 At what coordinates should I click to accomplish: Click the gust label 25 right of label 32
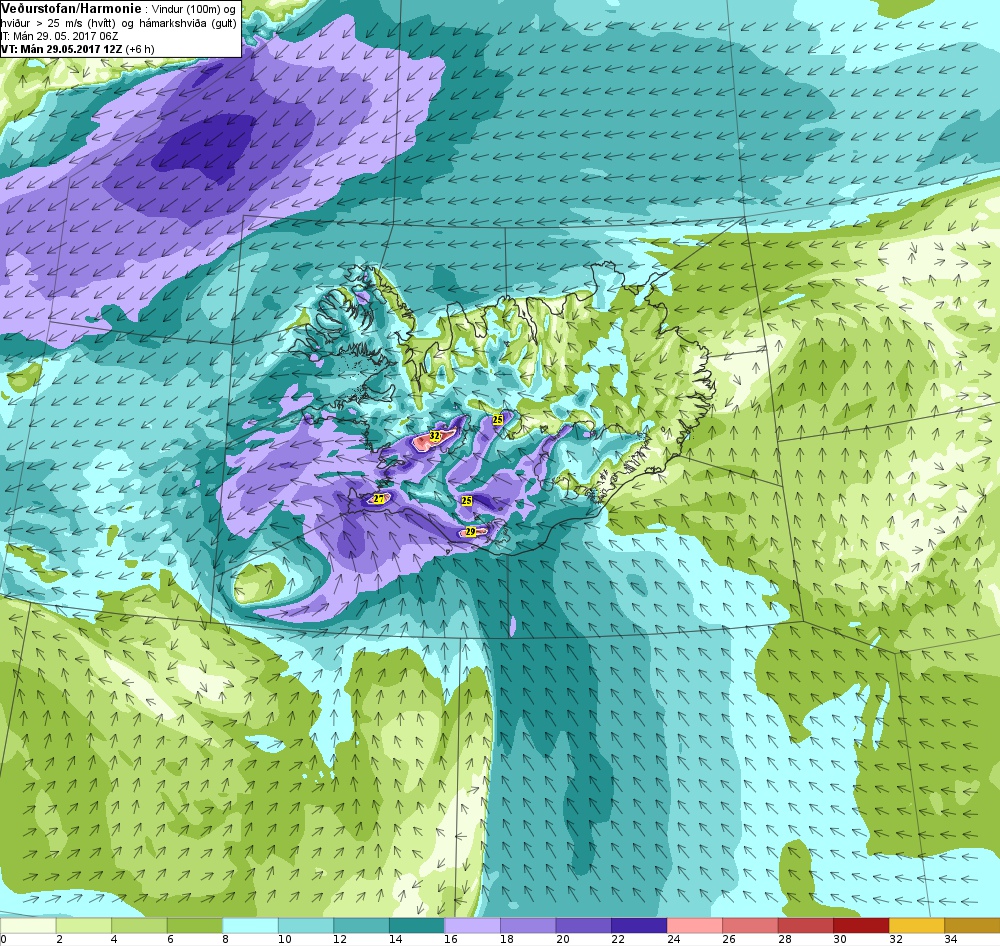point(498,419)
